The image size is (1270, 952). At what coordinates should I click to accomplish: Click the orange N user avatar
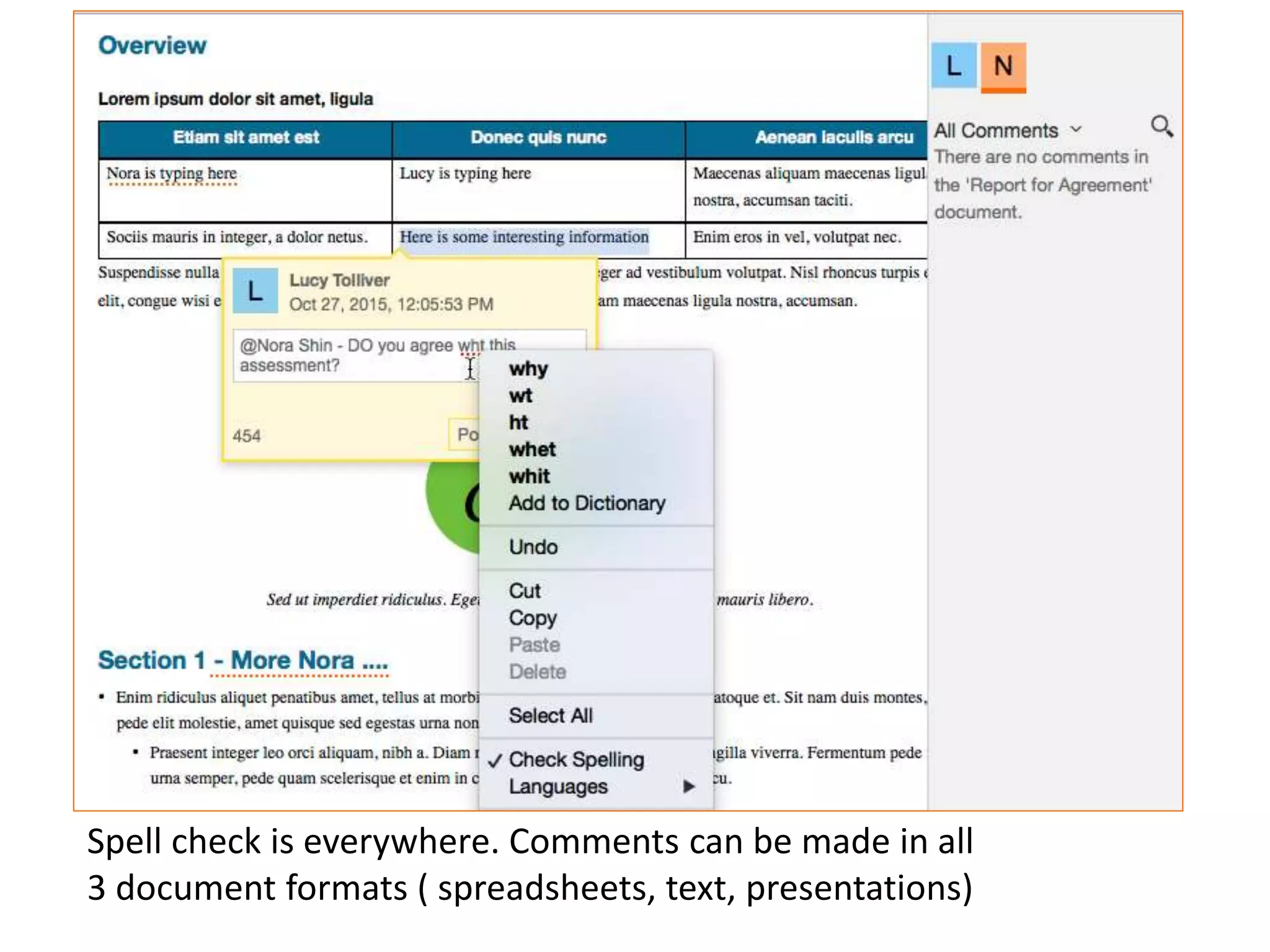(x=1003, y=67)
